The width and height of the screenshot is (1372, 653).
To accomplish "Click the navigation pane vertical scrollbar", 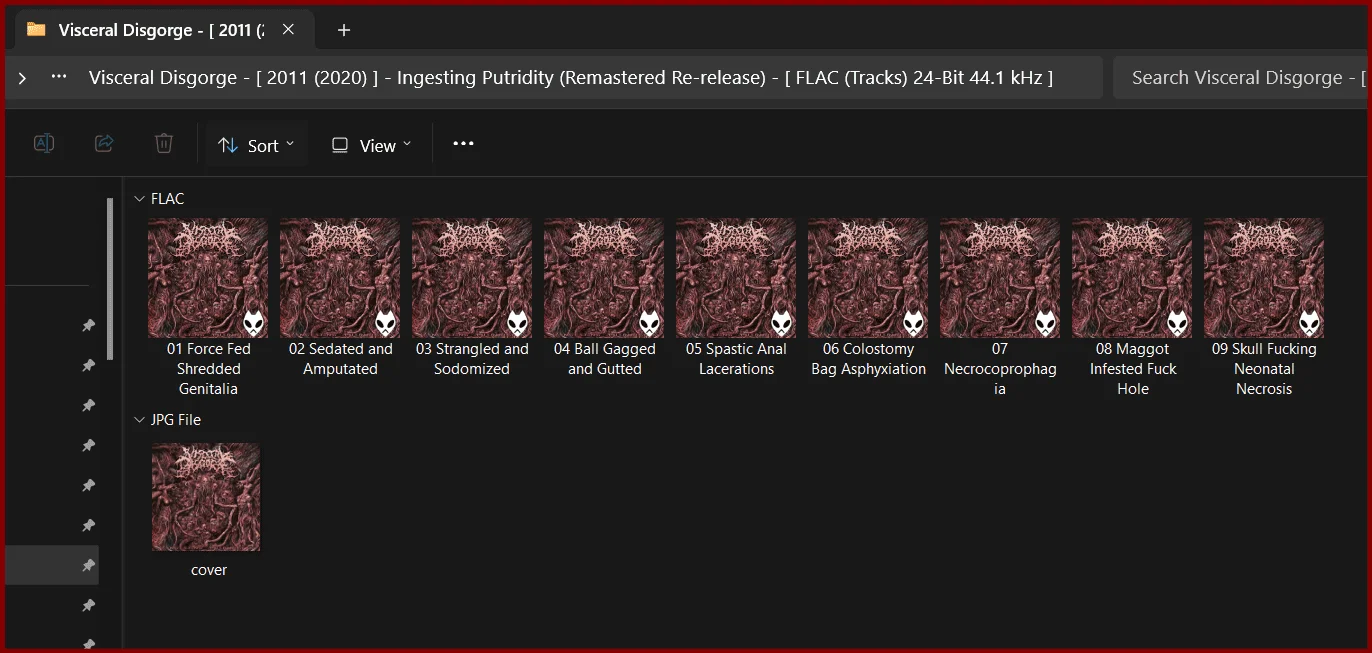I will click(110, 278).
